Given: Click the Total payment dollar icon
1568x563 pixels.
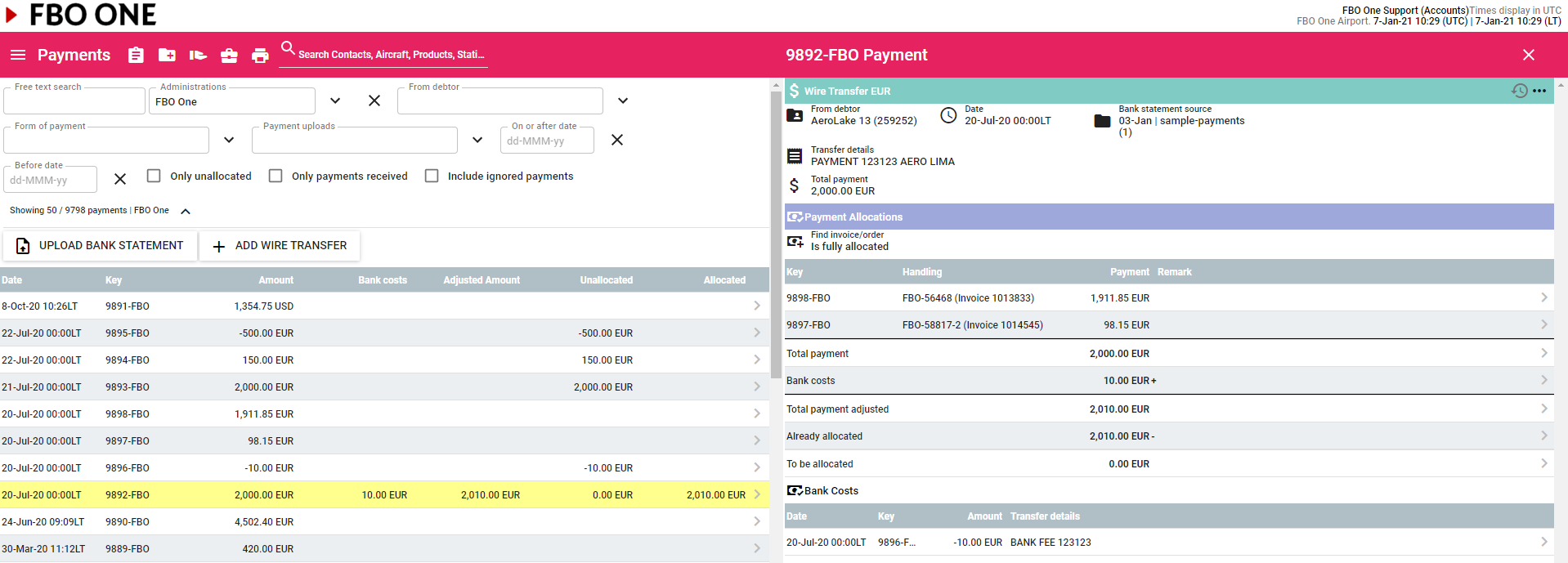Looking at the screenshot, I should 794,185.
